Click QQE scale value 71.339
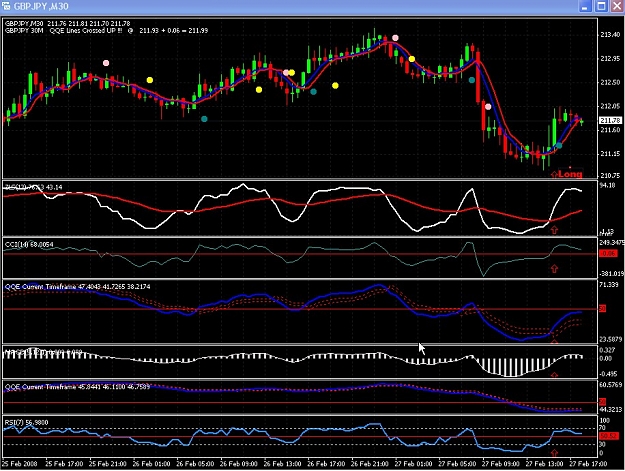625x471 pixels. pyautogui.click(x=609, y=285)
